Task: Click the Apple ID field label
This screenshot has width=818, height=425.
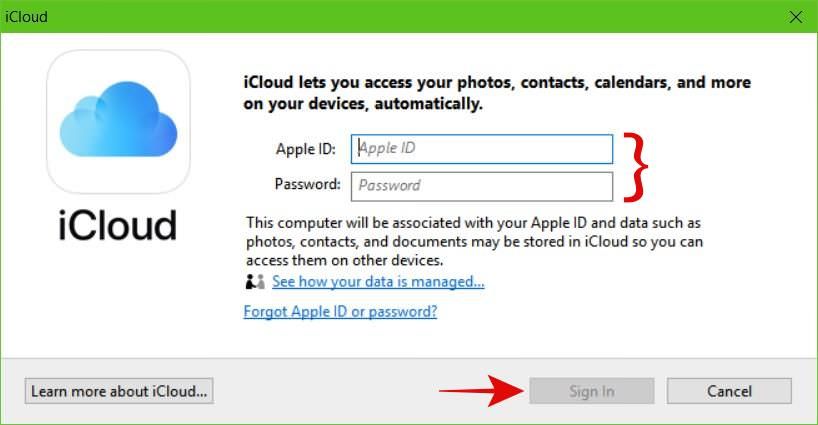Action: click(x=306, y=149)
